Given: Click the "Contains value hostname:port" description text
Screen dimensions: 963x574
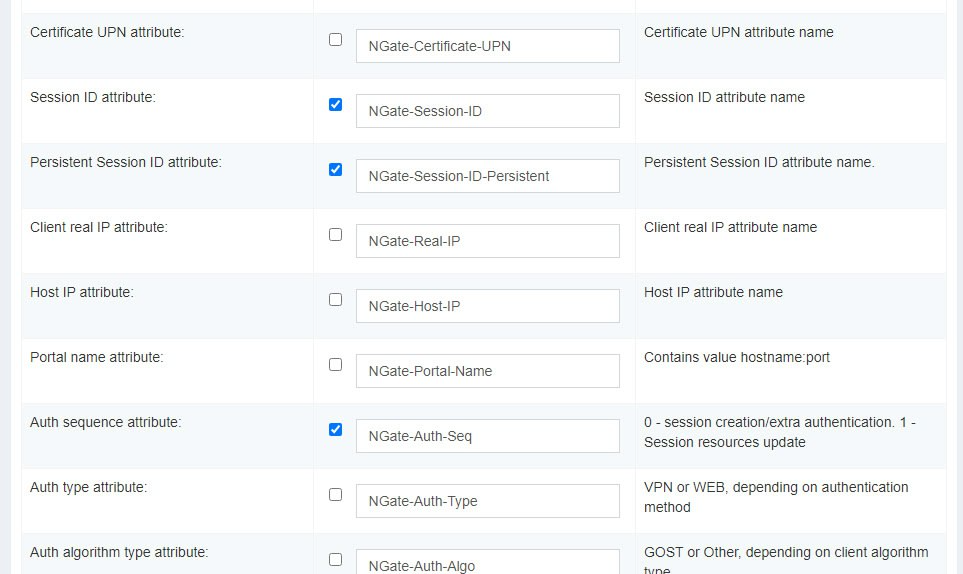Looking at the screenshot, I should click(736, 357).
